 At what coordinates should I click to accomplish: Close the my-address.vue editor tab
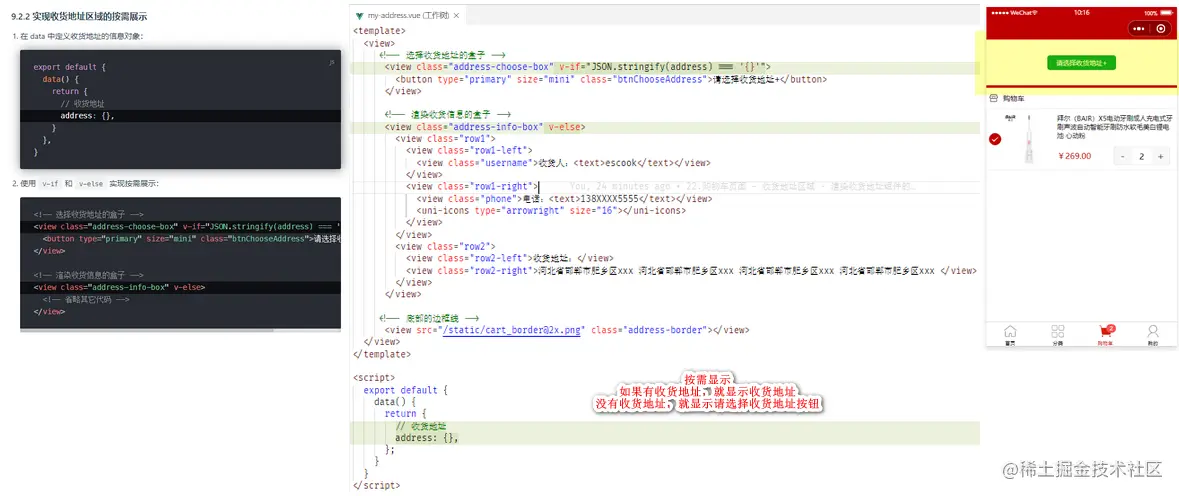[456, 15]
